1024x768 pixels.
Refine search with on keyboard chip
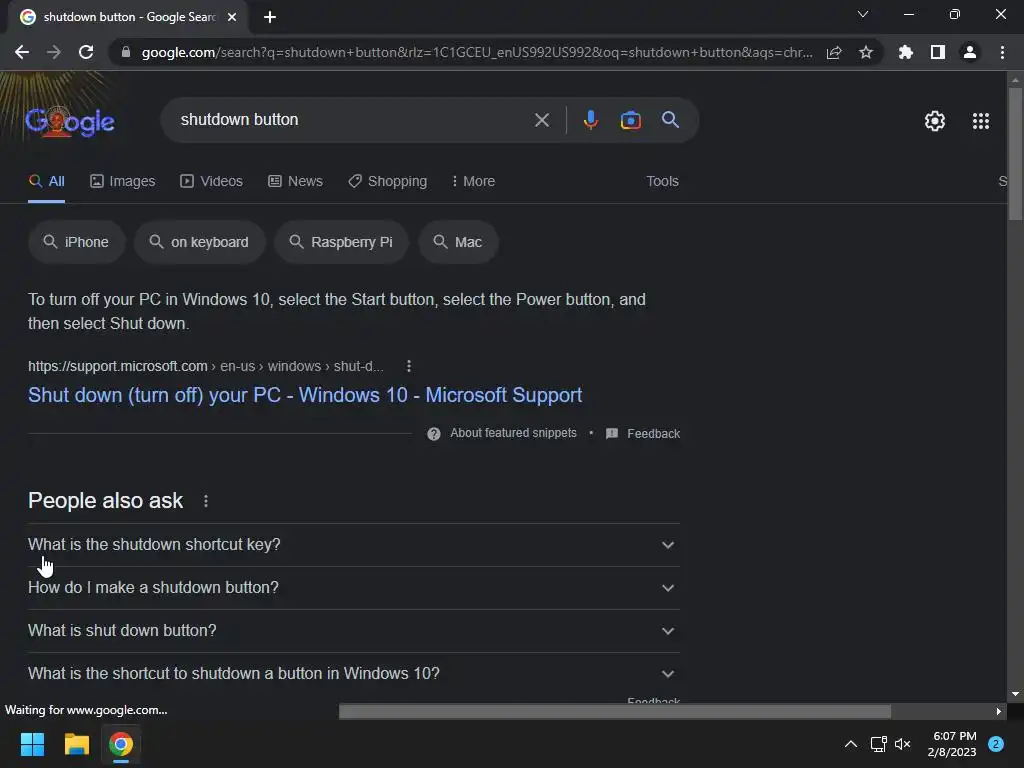200,242
